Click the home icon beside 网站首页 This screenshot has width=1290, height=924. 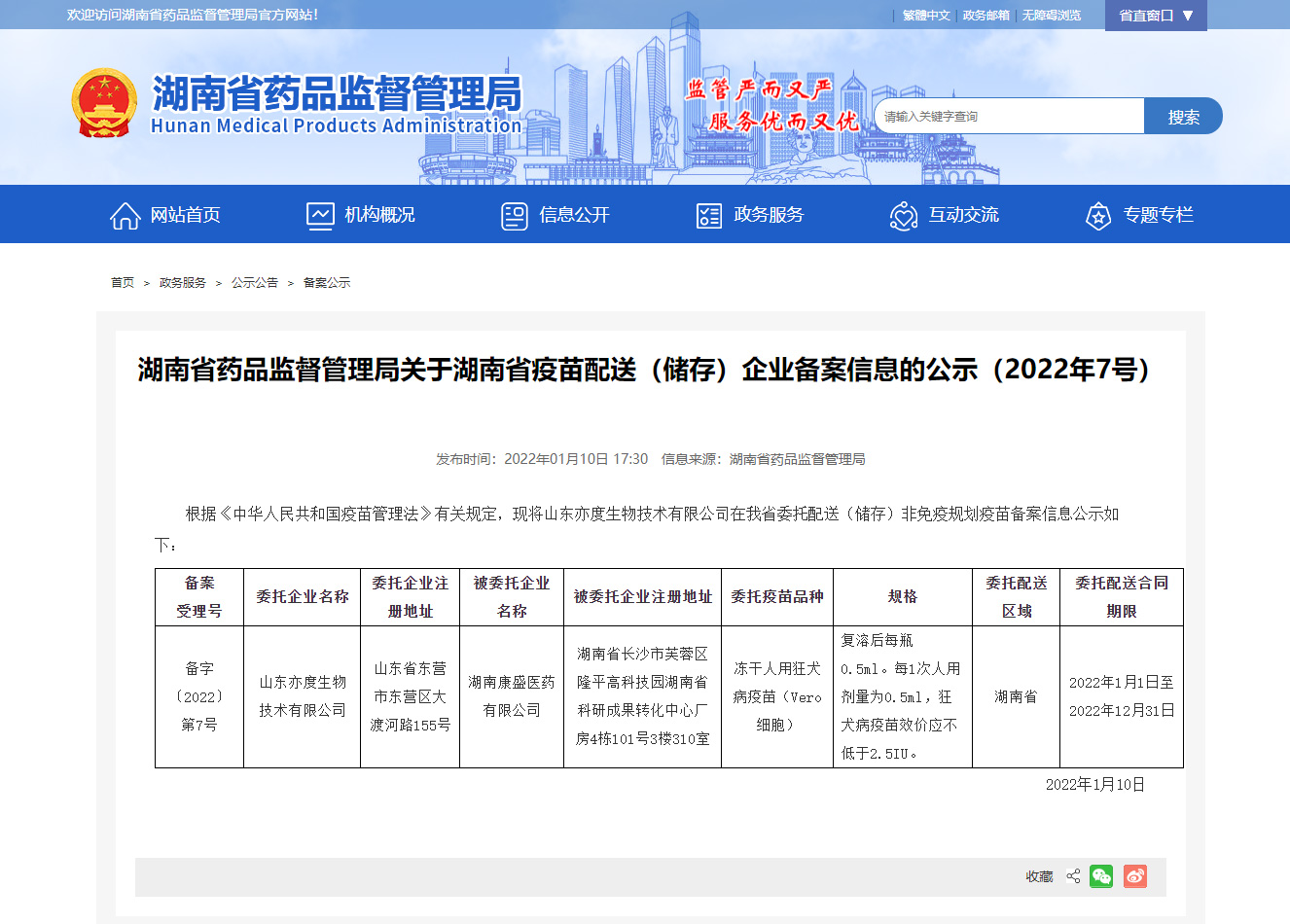pos(125,215)
